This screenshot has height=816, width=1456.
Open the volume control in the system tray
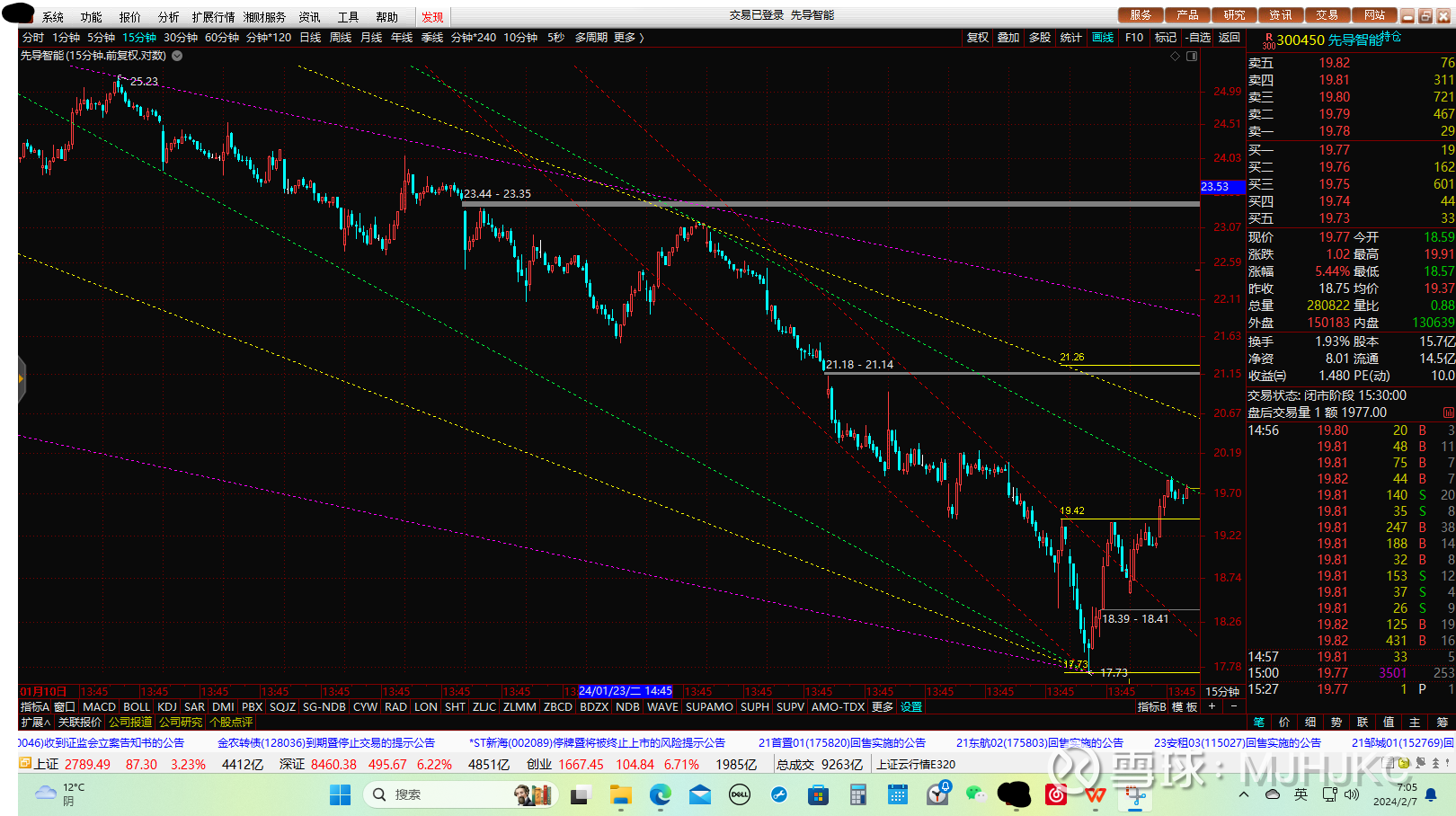(1352, 794)
